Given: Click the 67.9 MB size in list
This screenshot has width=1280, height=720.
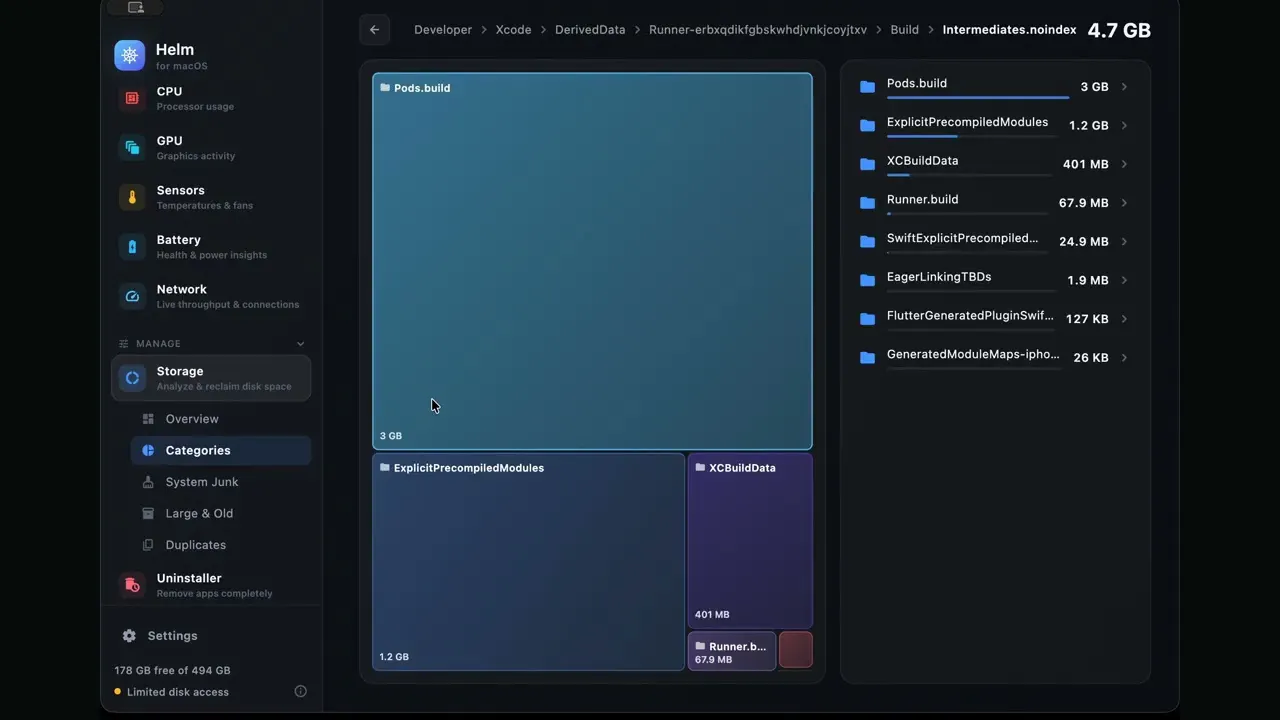Looking at the screenshot, I should pos(1084,203).
